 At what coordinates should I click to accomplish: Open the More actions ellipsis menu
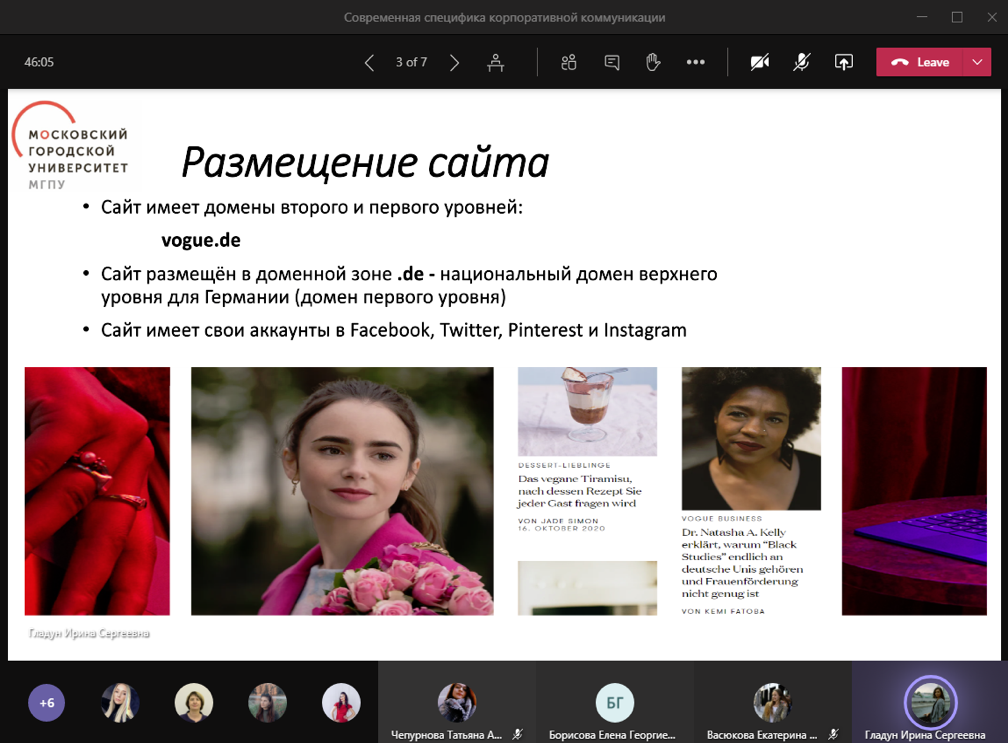[x=696, y=63]
